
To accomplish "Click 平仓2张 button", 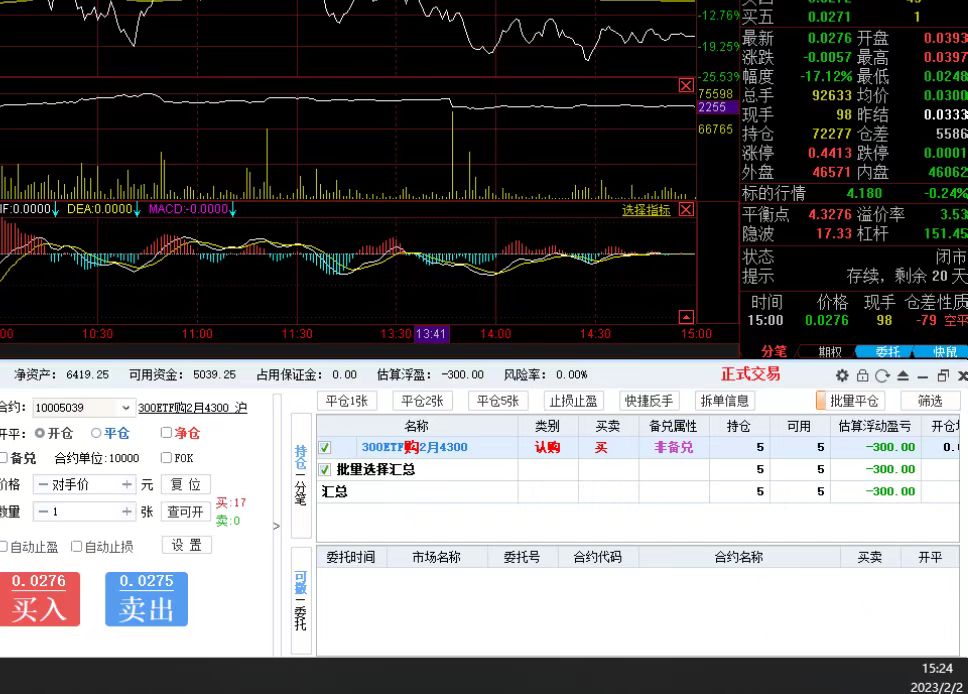I will click(x=422, y=401).
